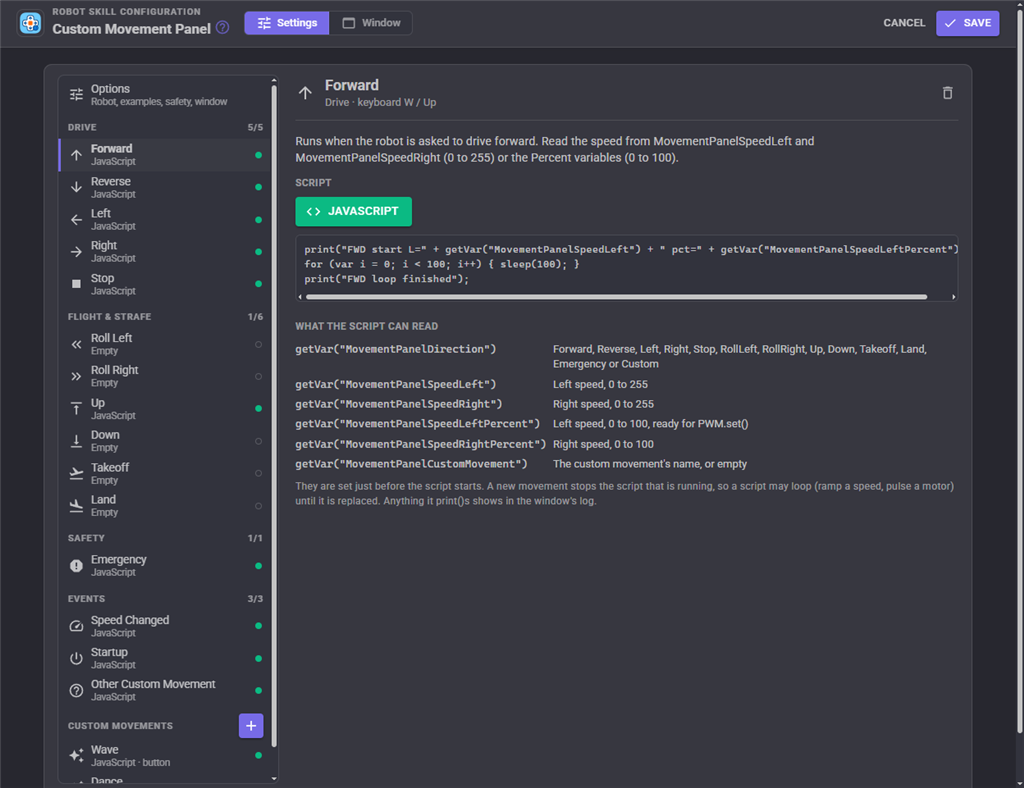Image resolution: width=1024 pixels, height=788 pixels.
Task: Select the Stop square icon
Action: tap(76, 284)
